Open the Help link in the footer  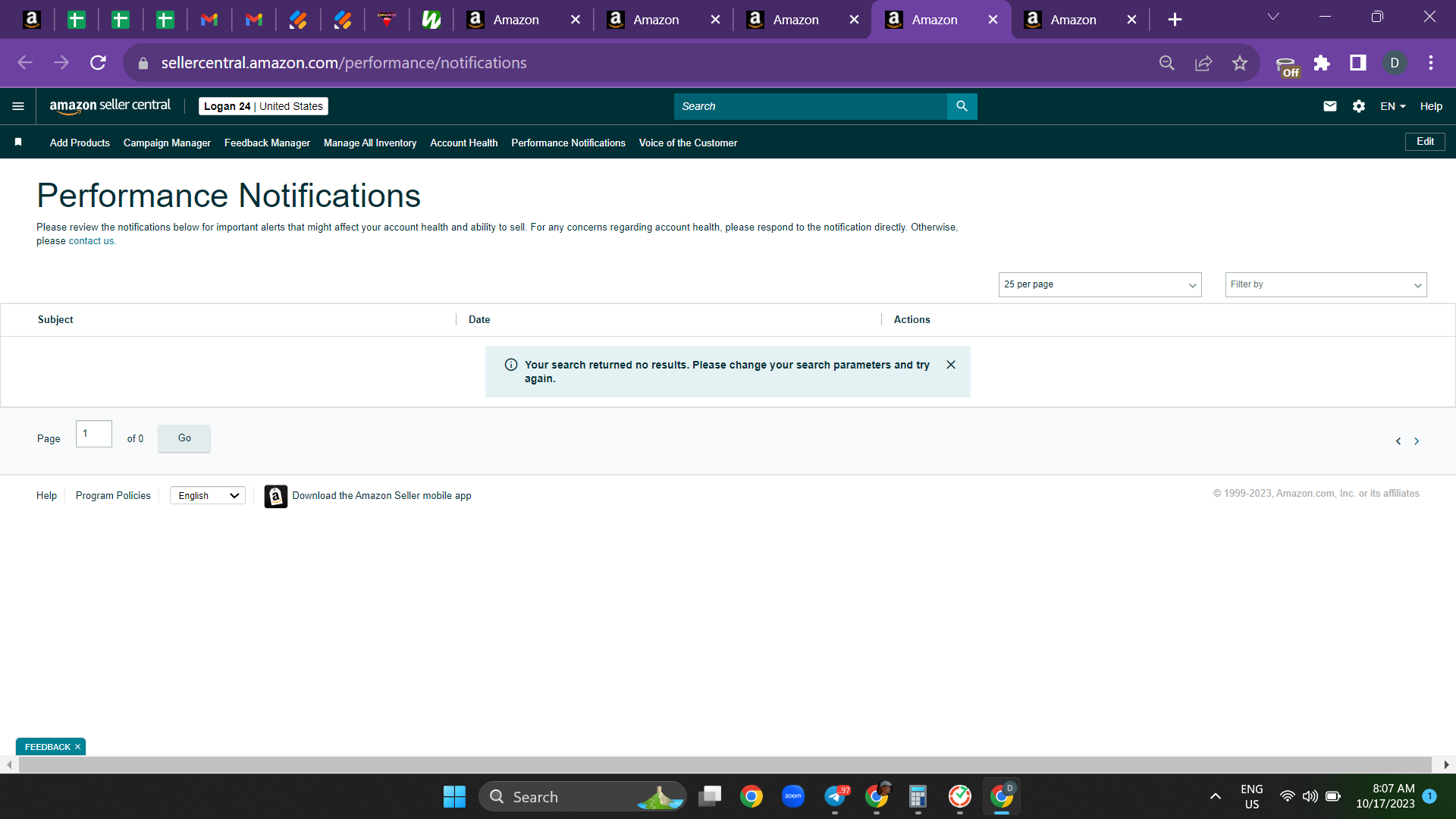coord(46,496)
